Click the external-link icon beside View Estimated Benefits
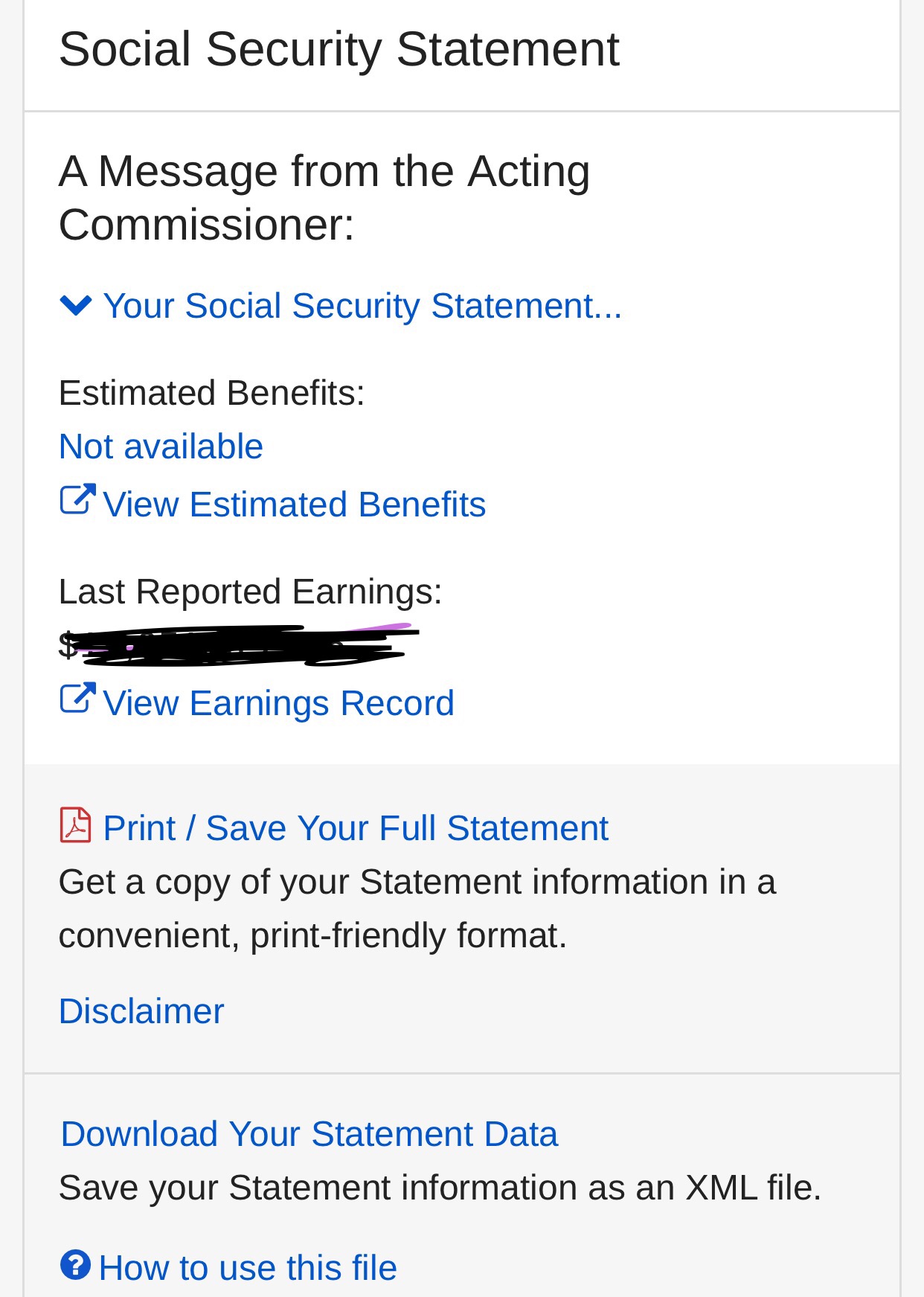 tap(77, 500)
